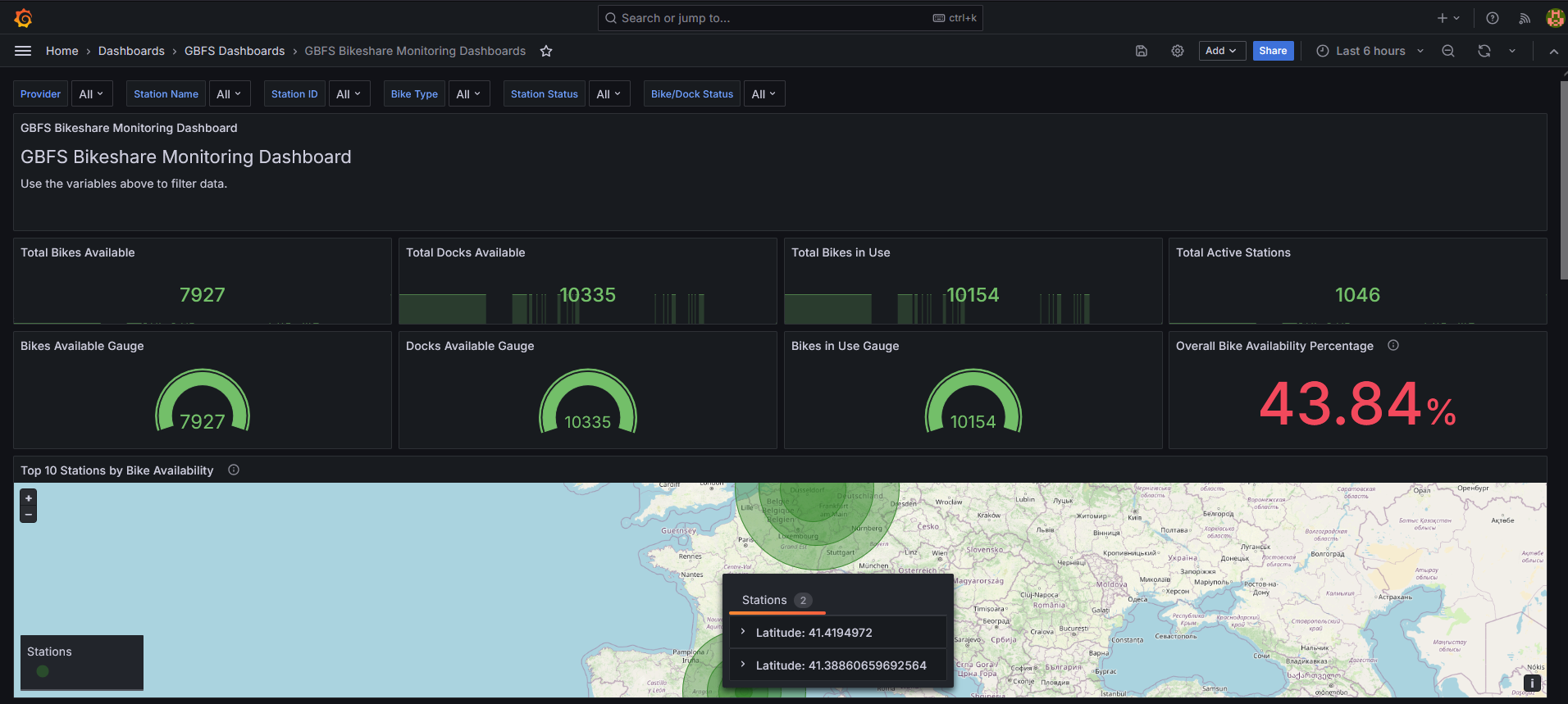1568x704 pixels.
Task: Click the Total Bikes Available panel title
Action: click(78, 252)
